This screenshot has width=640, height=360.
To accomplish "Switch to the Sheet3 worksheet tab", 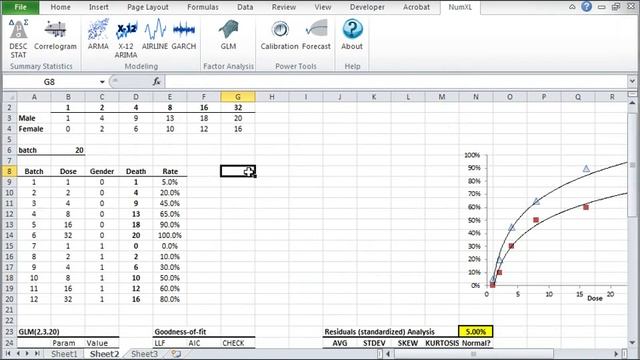I will 144,354.
